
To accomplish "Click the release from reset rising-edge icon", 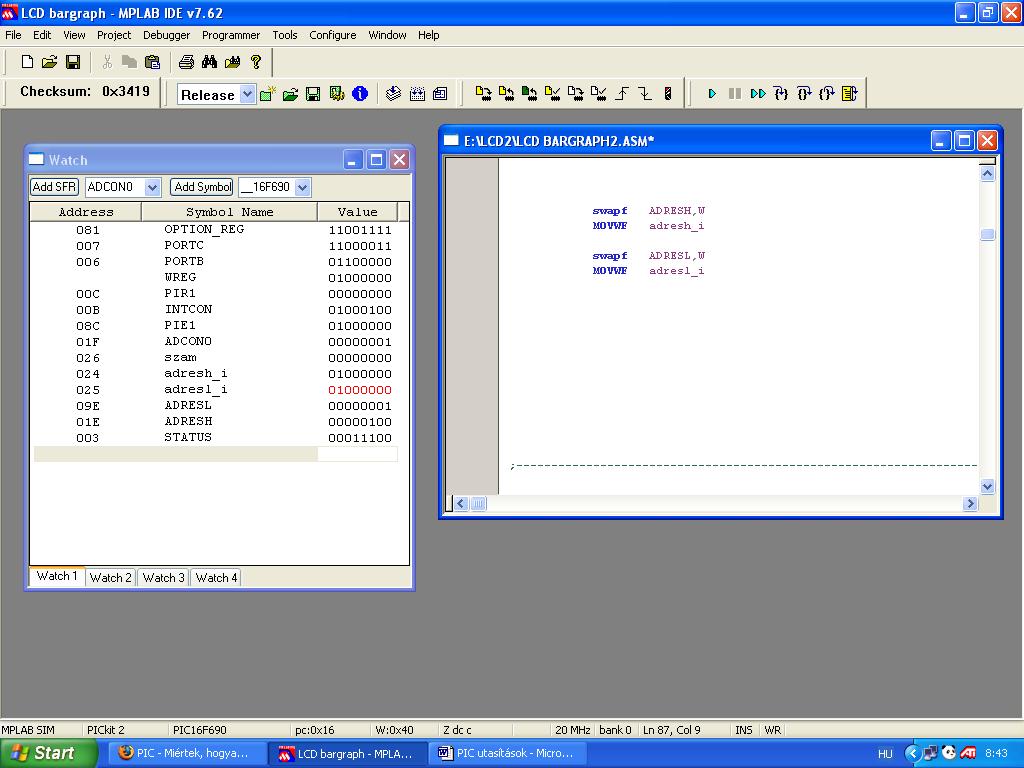I will tap(622, 94).
